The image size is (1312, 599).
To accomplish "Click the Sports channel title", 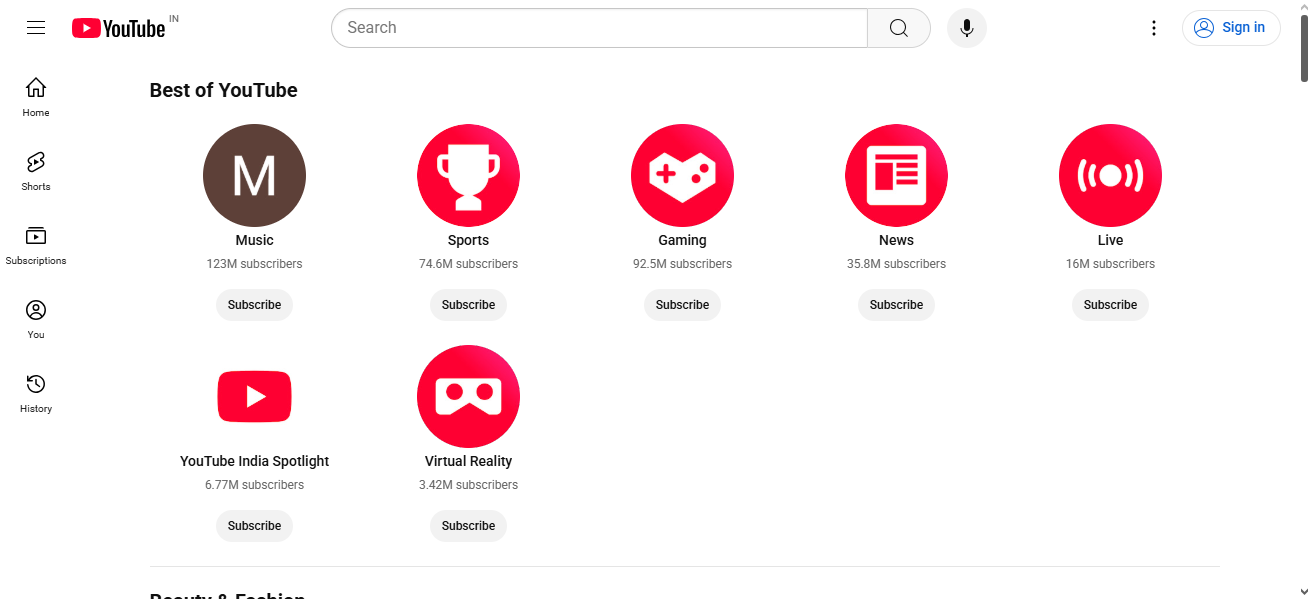I will pyautogui.click(x=468, y=240).
